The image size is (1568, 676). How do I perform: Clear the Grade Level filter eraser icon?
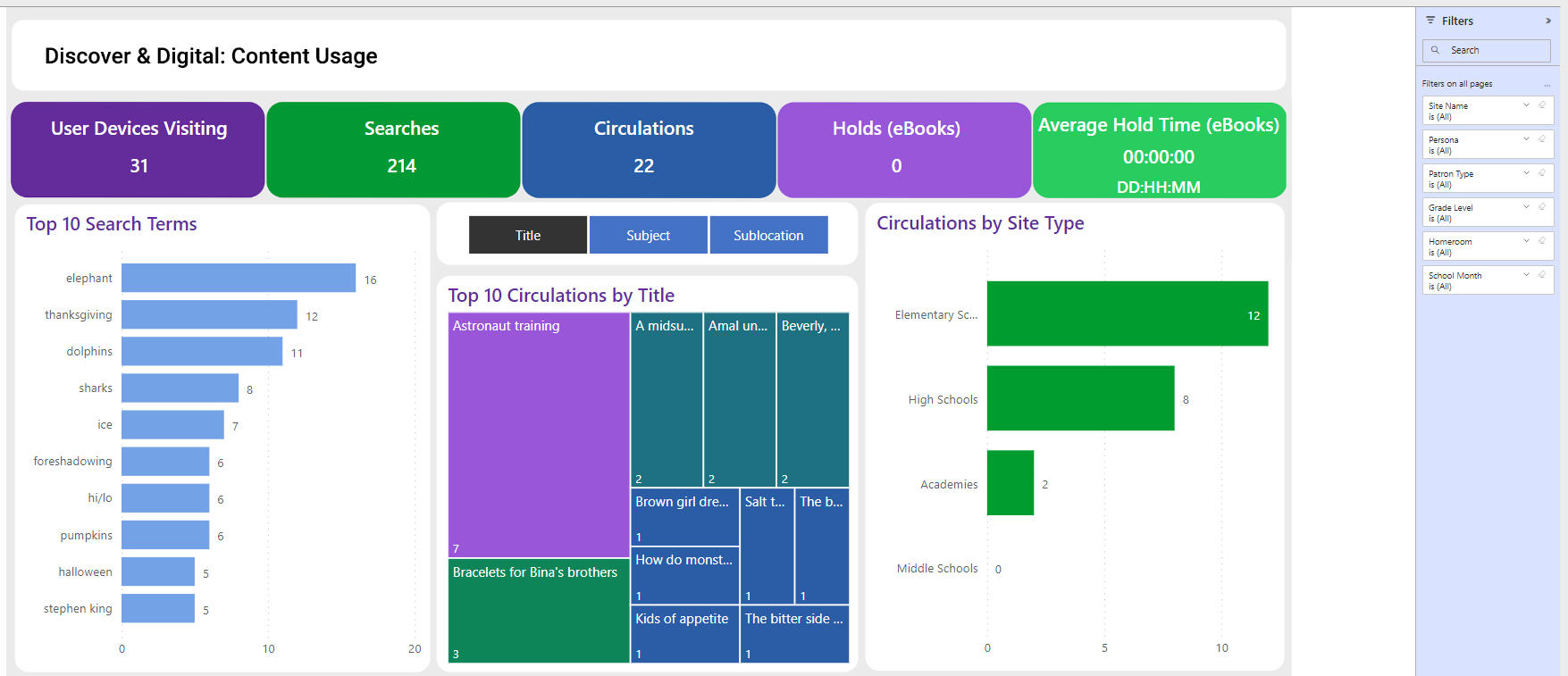click(x=1541, y=207)
